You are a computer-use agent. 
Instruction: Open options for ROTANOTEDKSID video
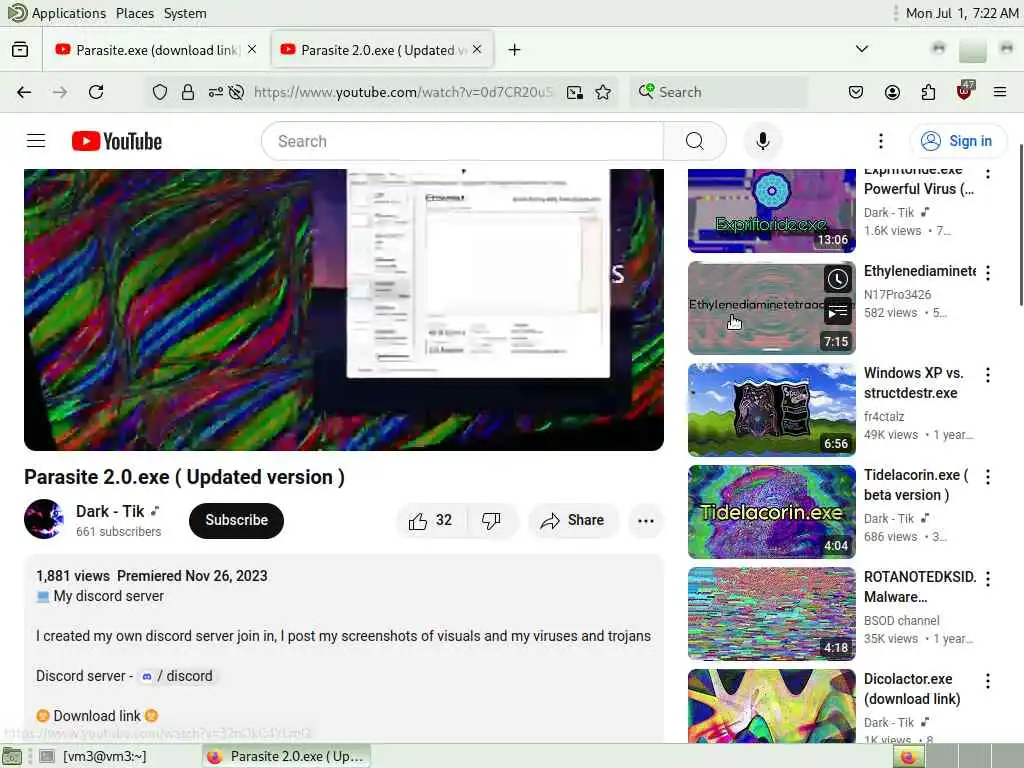coord(987,579)
